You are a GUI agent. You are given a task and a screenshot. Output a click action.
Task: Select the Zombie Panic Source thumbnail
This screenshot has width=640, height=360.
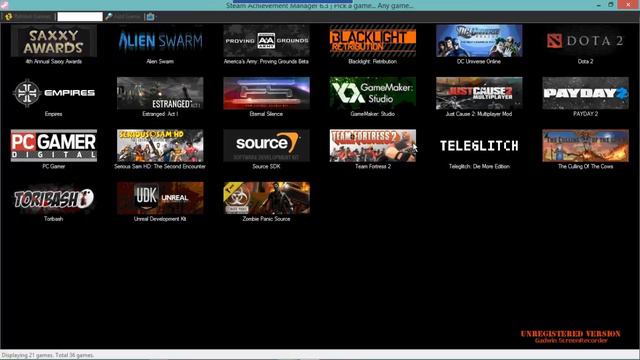(267, 198)
